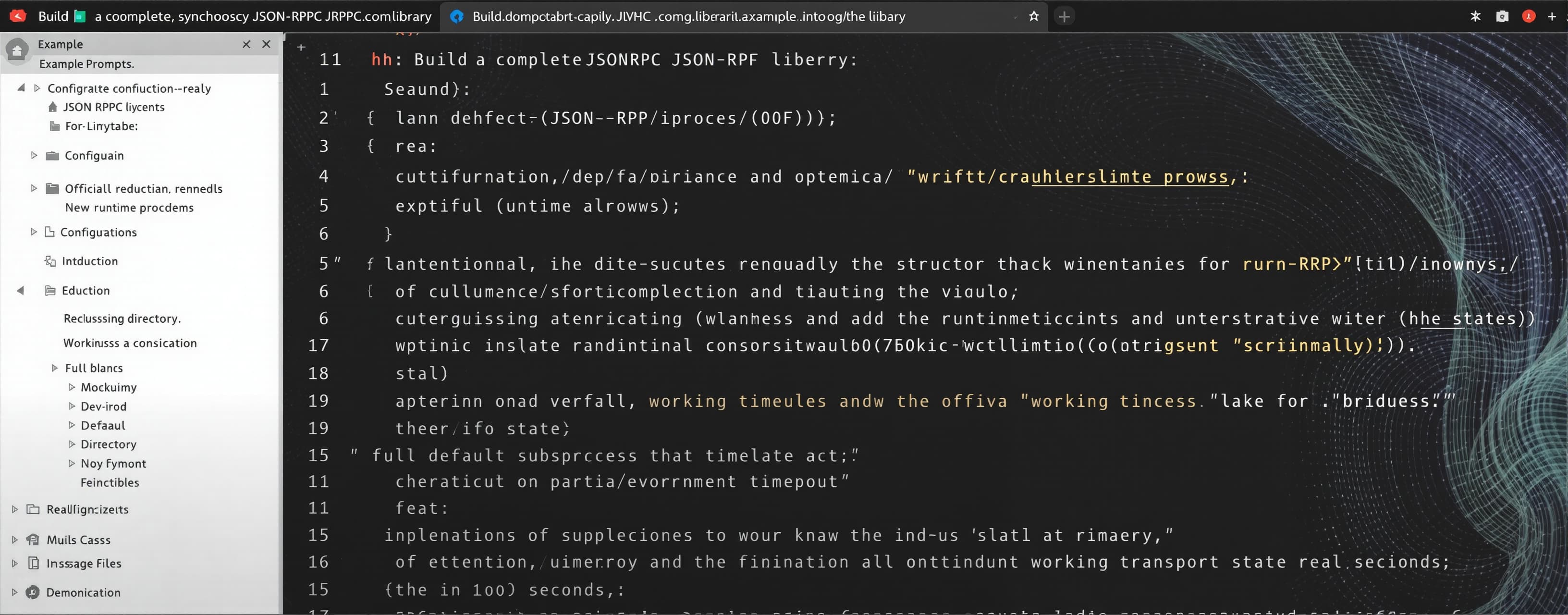Screen dimensions: 1568x615
Task: Expand the Inssage Files node
Action: click(15, 563)
